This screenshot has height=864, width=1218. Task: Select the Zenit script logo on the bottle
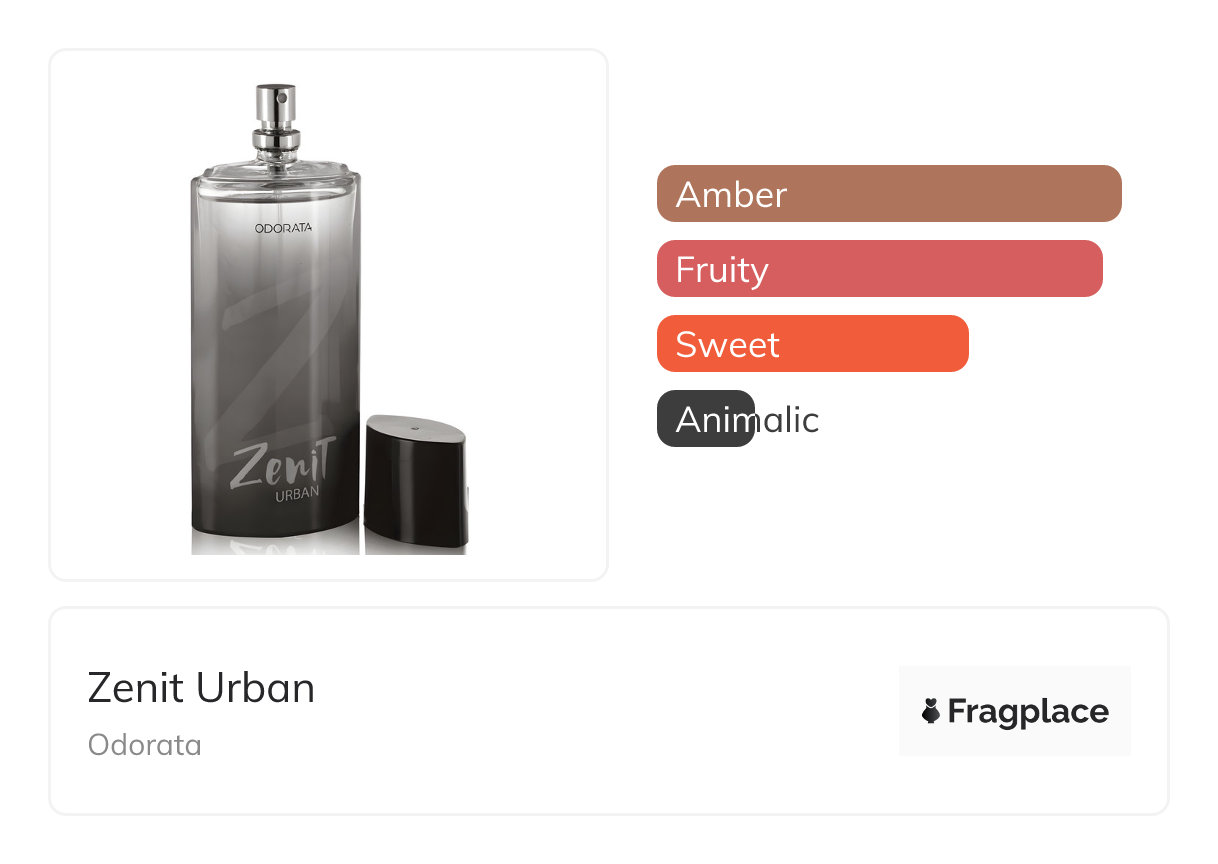283,462
